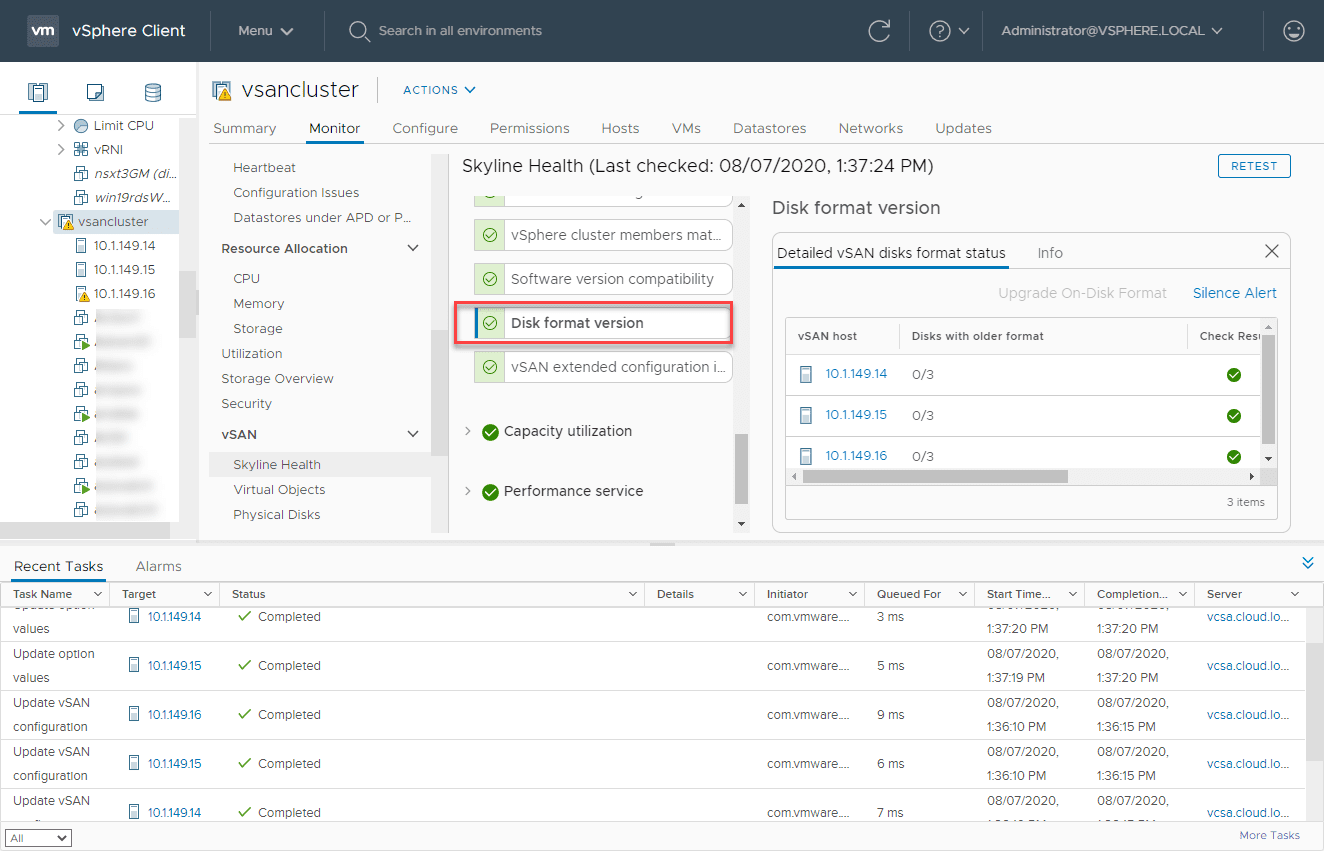The image size is (1324, 851).
Task: Click the help question mark icon
Action: point(940,31)
